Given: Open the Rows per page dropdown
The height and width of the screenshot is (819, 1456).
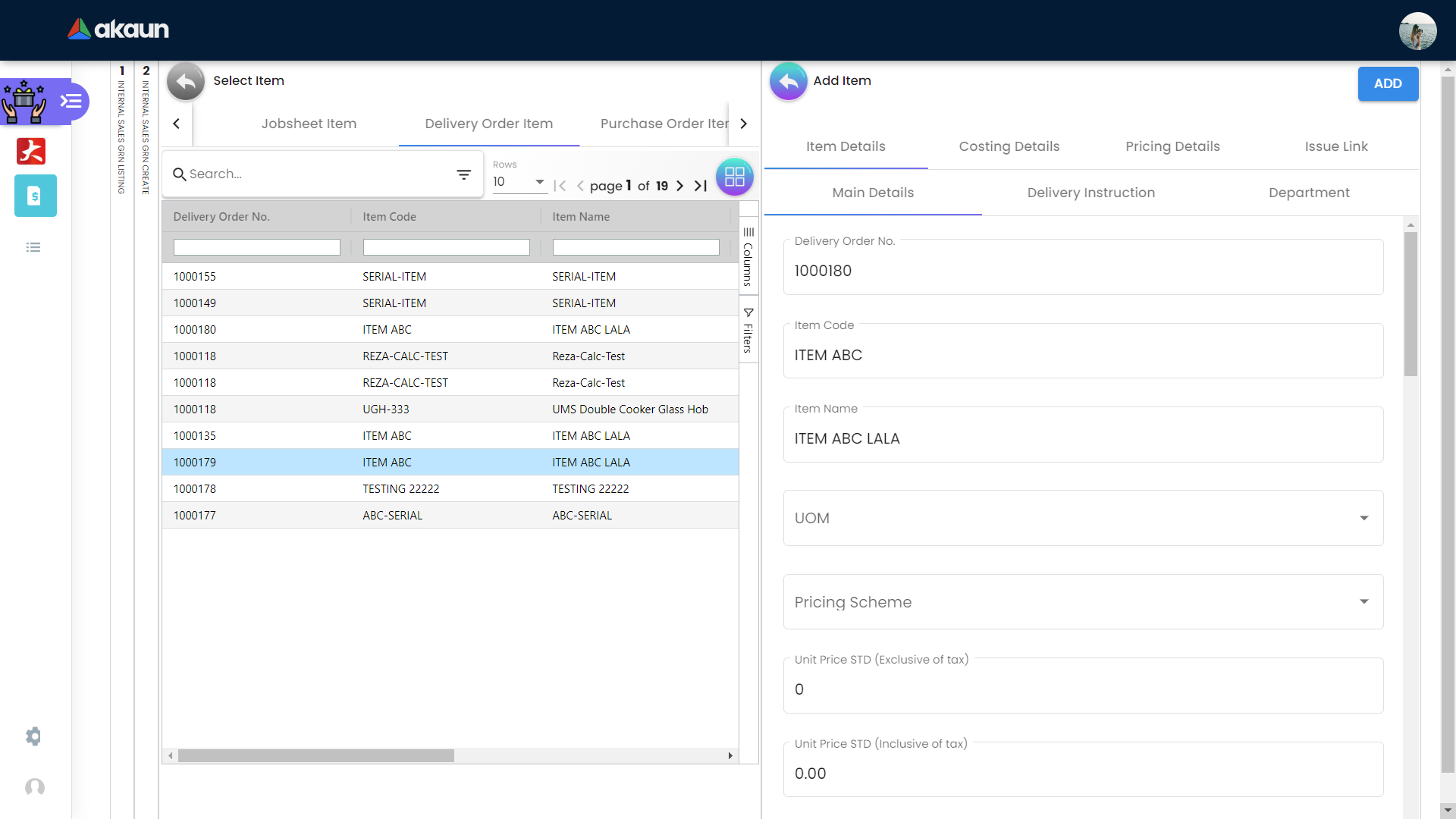Looking at the screenshot, I should coord(520,182).
